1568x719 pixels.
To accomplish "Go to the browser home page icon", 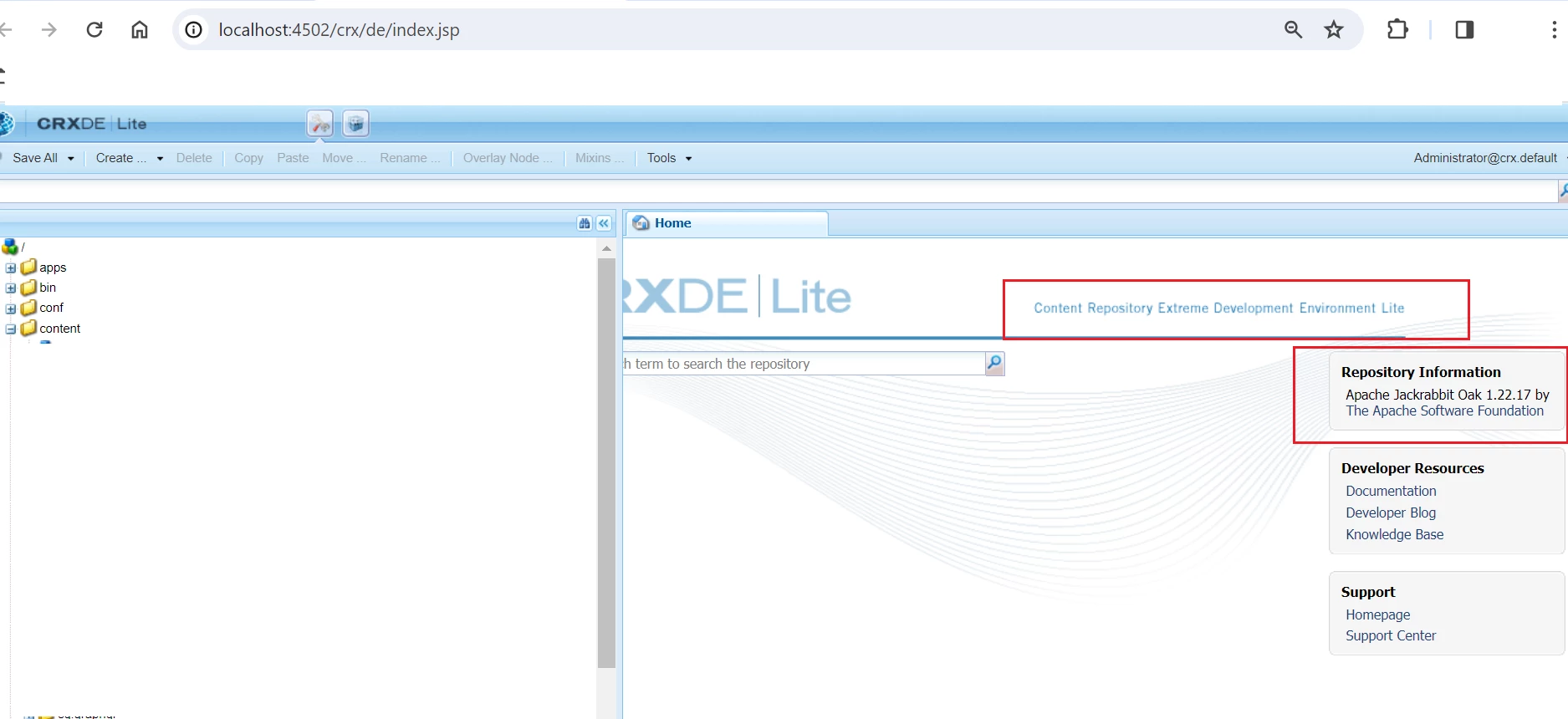I will click(x=140, y=30).
